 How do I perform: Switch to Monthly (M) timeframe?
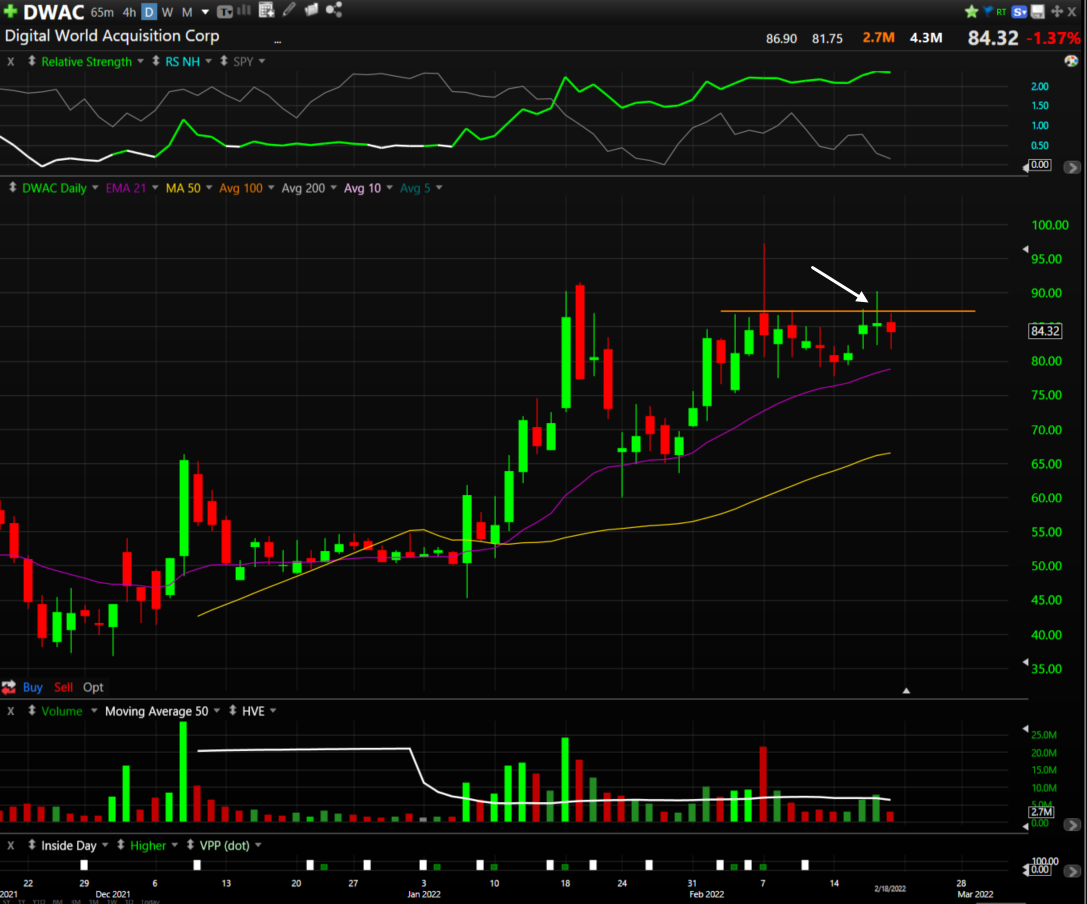(187, 12)
